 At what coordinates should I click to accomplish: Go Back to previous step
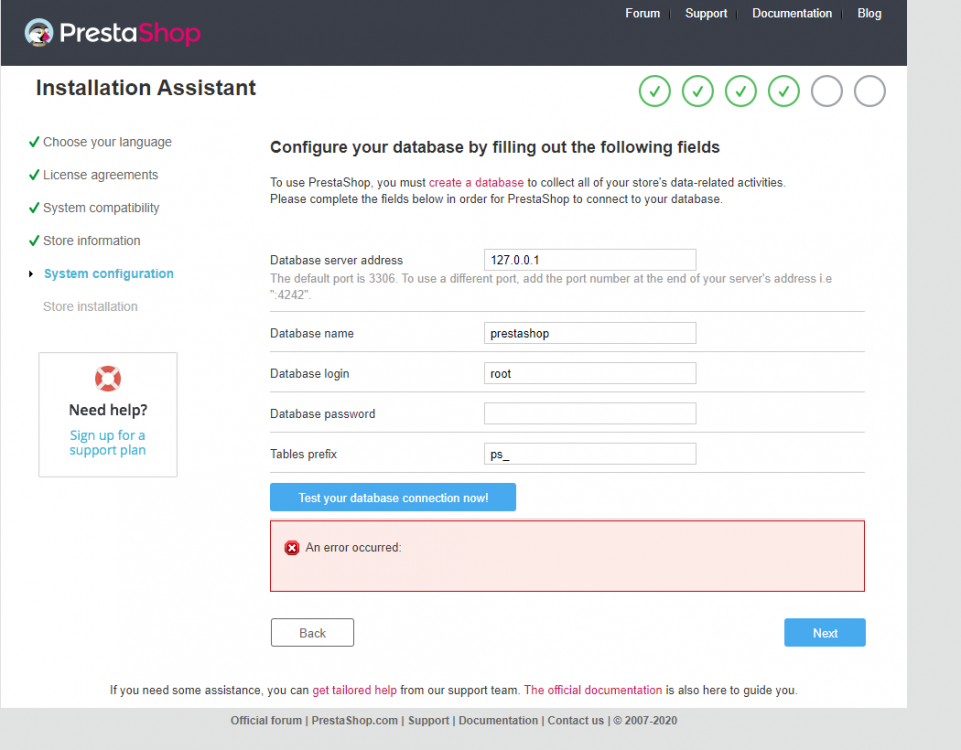312,633
